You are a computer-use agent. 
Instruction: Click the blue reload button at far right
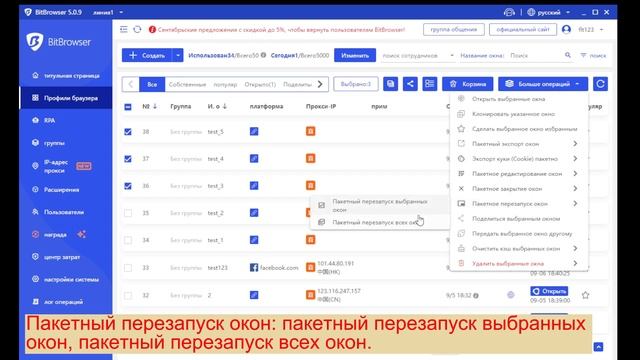click(x=600, y=84)
